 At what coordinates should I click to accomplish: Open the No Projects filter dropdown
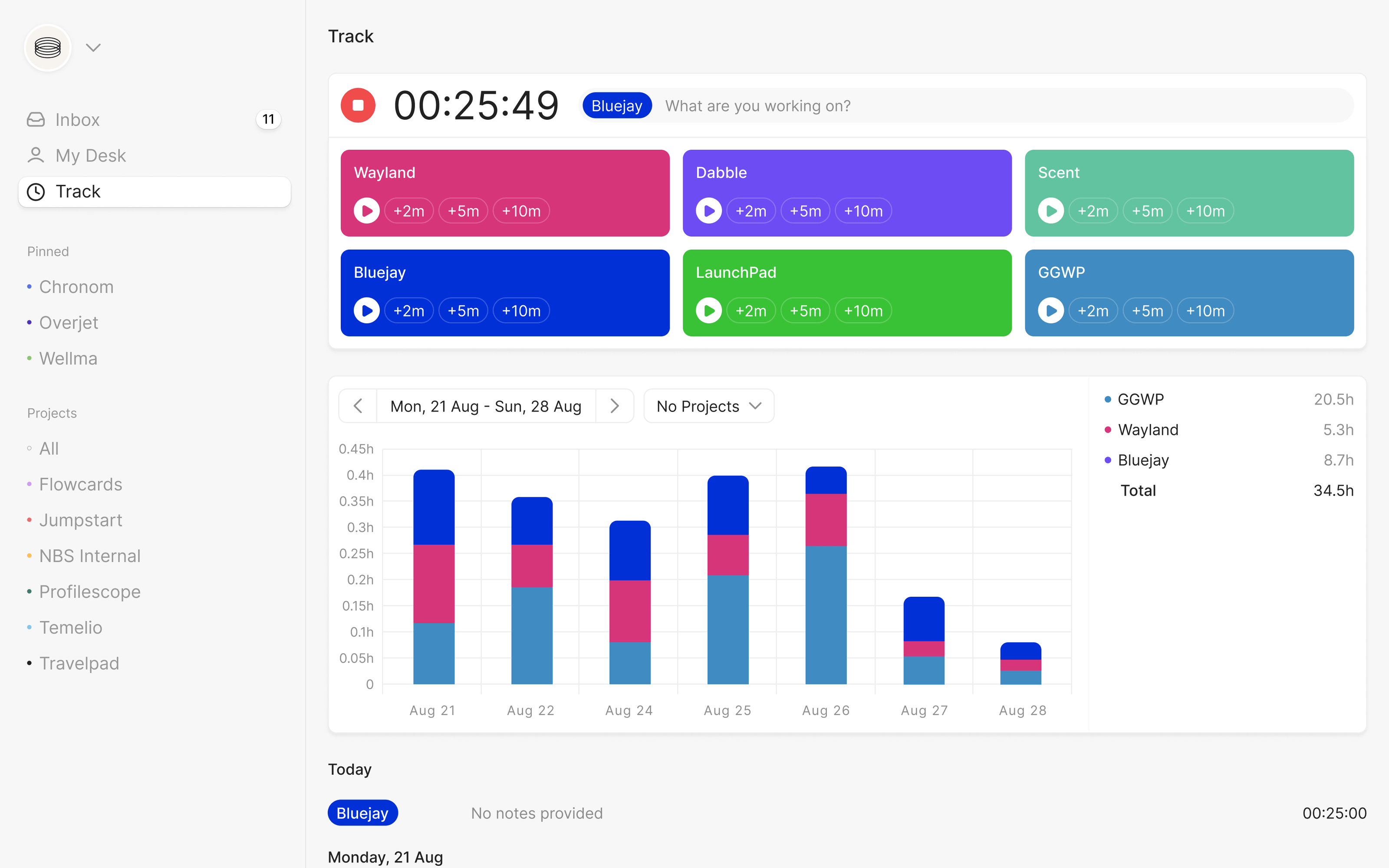pos(708,406)
